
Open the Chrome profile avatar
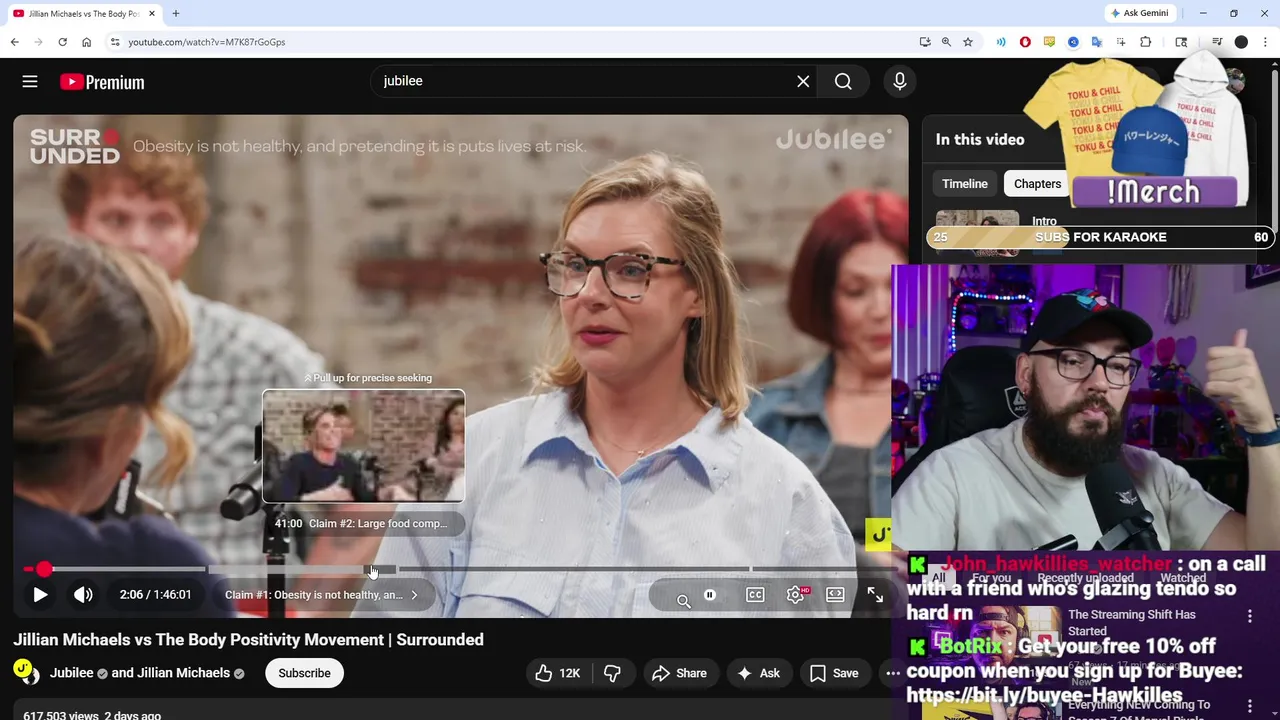tap(1241, 42)
